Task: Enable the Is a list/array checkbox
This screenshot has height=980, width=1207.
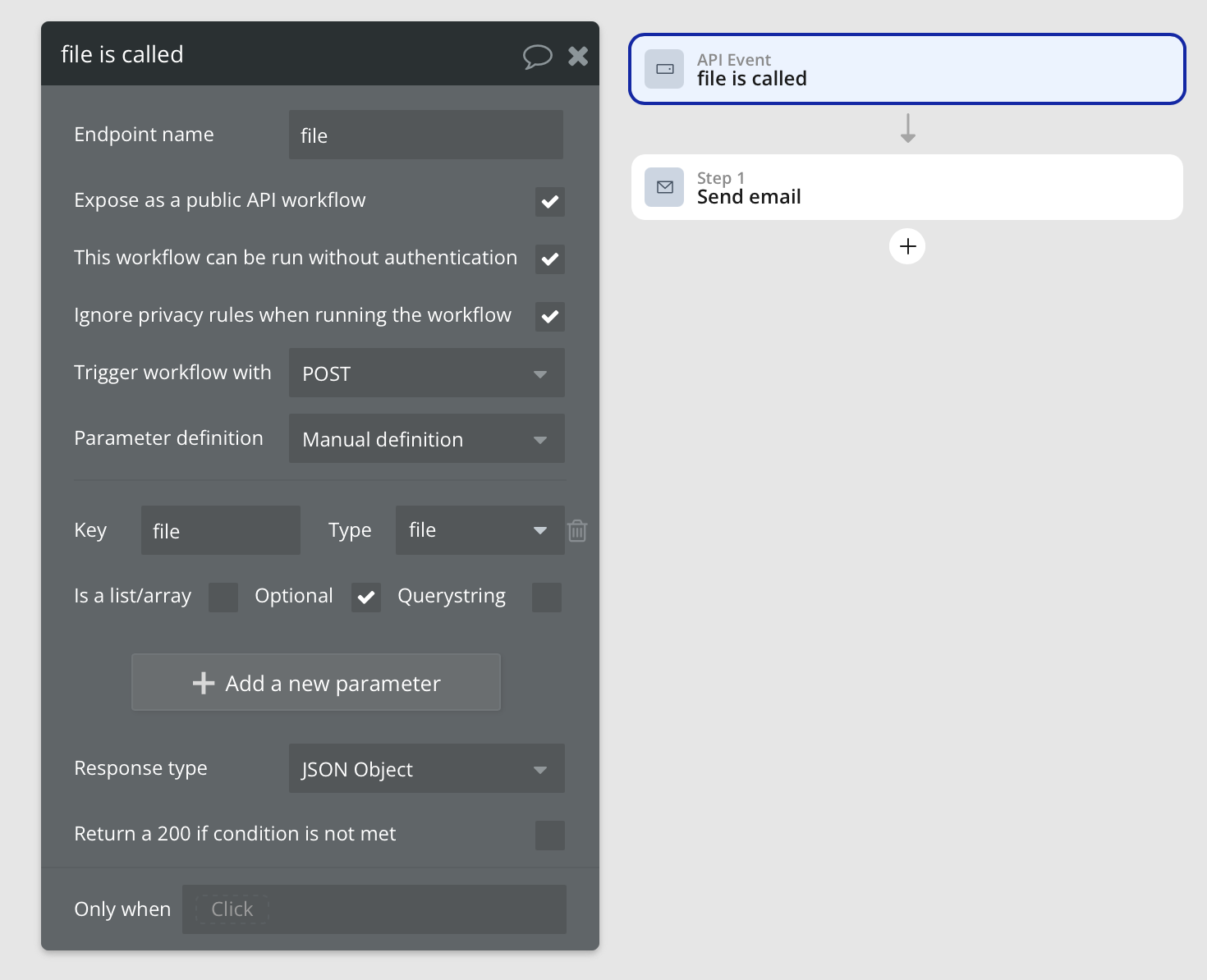Action: tap(223, 597)
